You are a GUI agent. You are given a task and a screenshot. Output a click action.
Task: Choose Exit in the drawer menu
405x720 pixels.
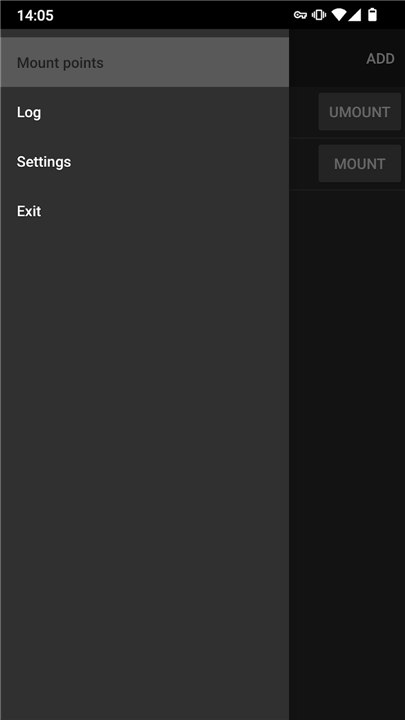click(x=144, y=211)
